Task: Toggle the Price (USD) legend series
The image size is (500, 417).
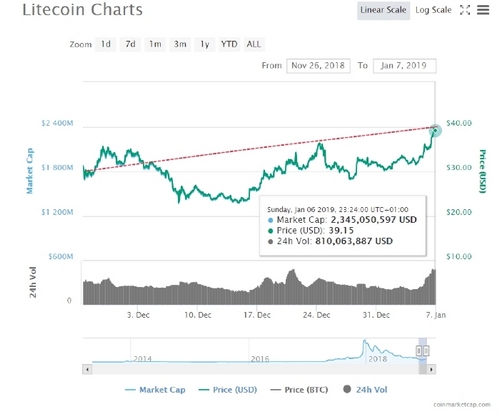Action: click(x=228, y=390)
